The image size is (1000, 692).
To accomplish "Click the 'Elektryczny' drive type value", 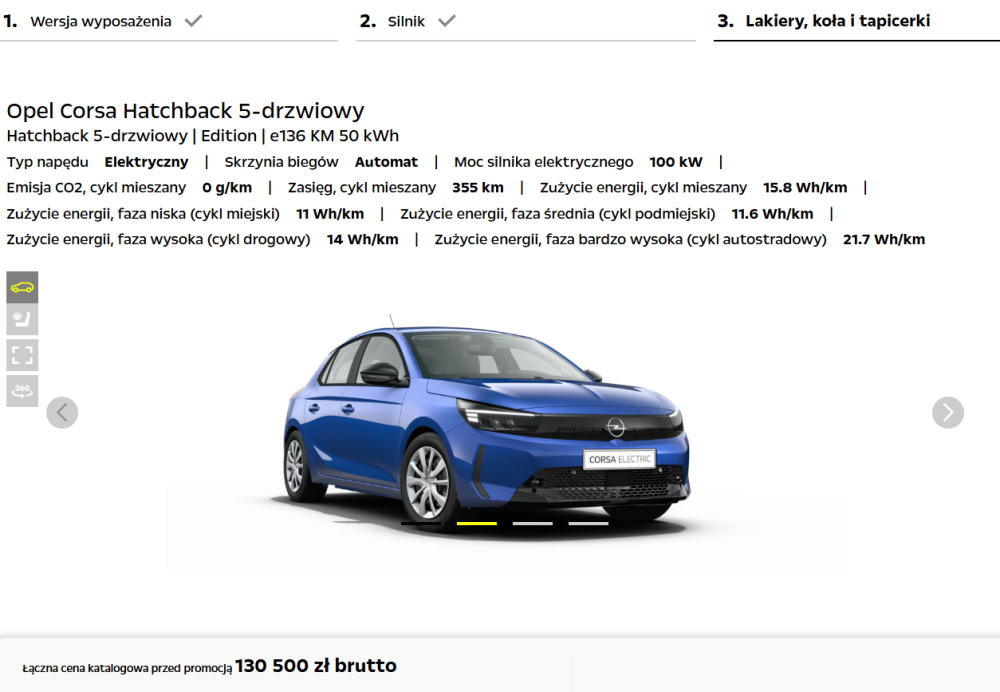I will (147, 162).
